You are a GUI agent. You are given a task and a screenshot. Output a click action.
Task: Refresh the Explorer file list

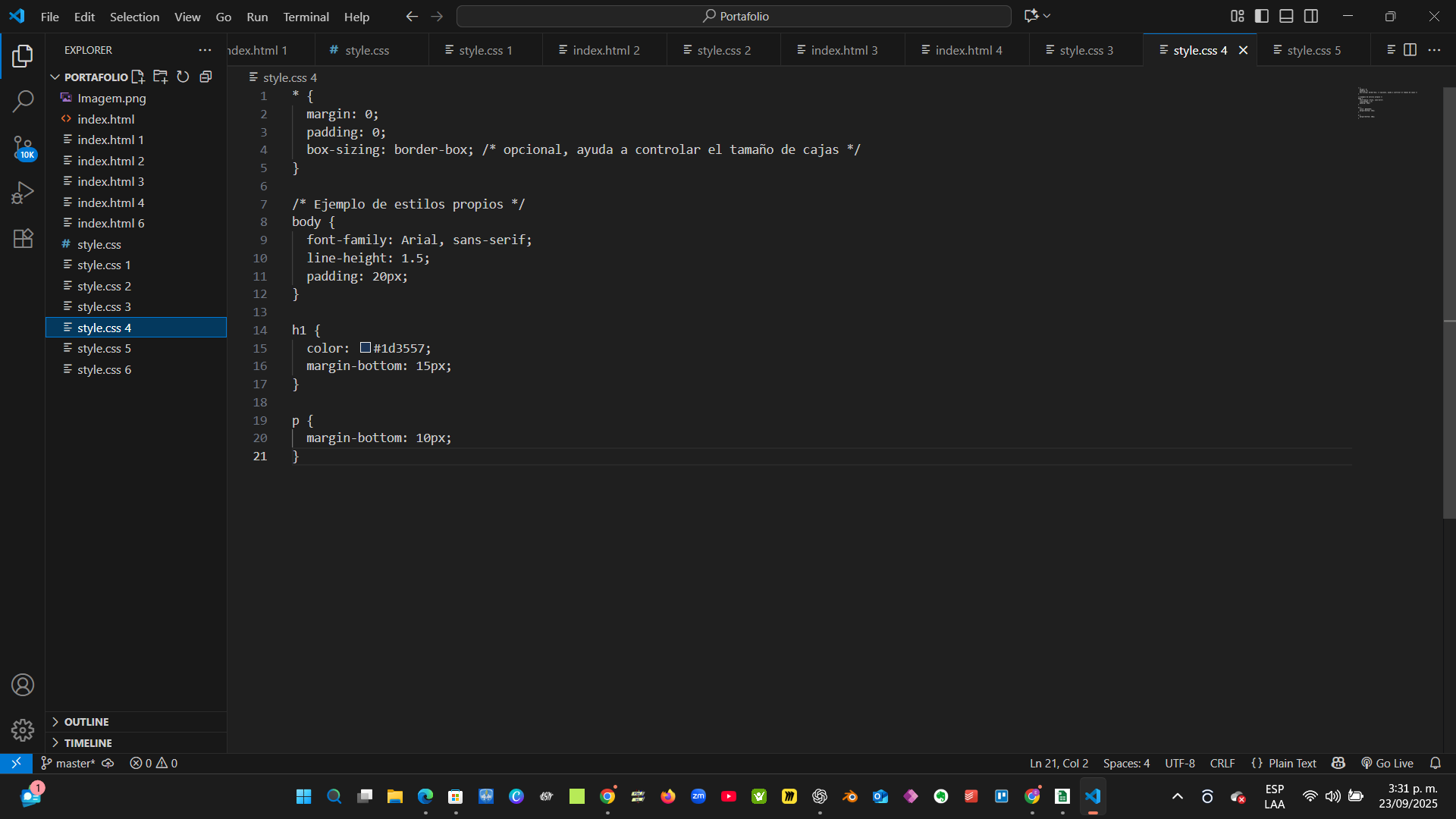pyautogui.click(x=183, y=77)
